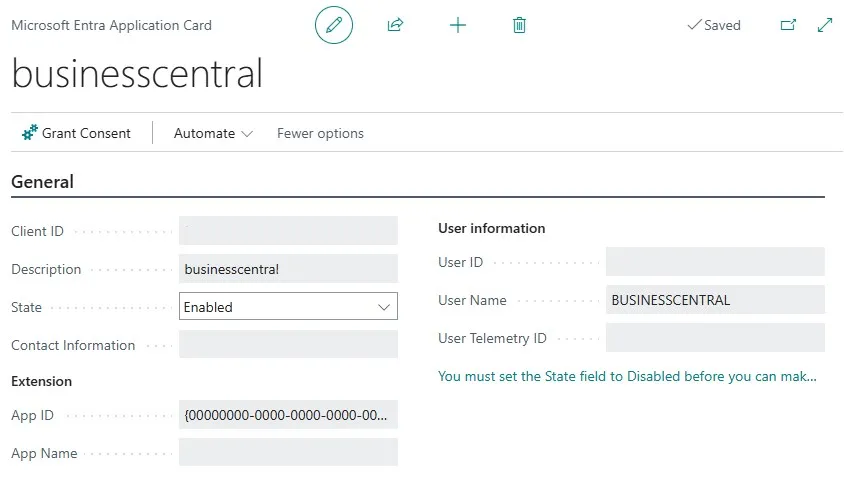The image size is (852, 484).
Task: Click the pencil edit icon
Action: [334, 25]
